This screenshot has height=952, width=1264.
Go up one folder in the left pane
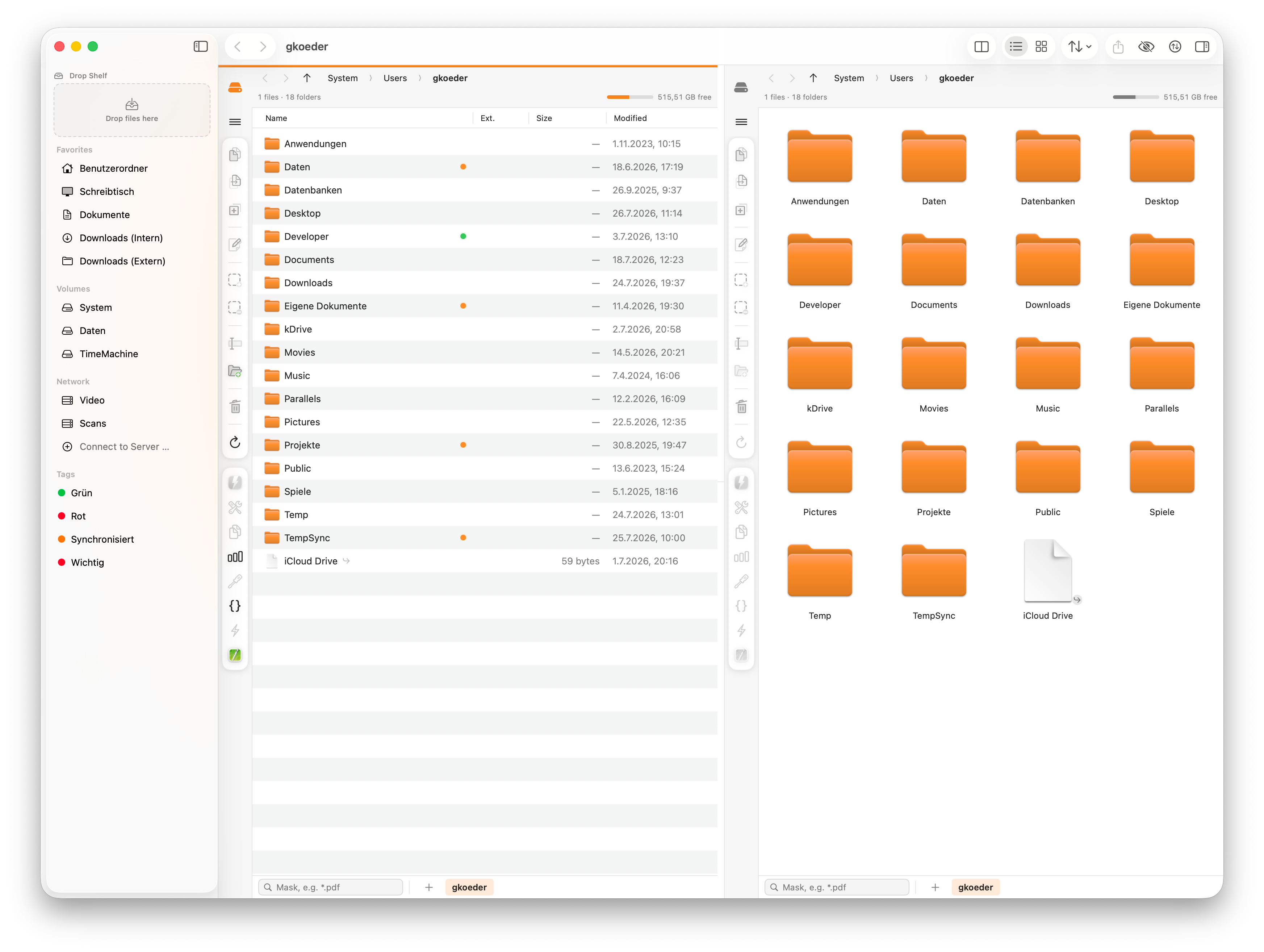(x=307, y=78)
